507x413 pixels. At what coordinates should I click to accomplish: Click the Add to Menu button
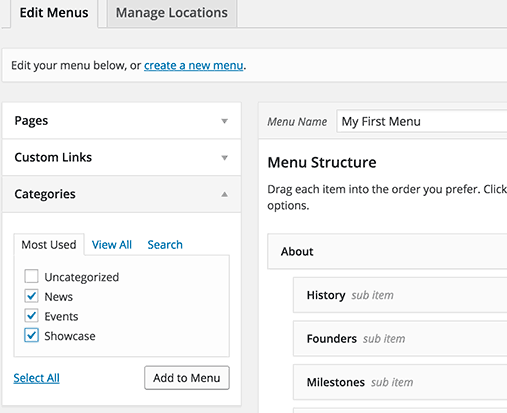point(187,378)
